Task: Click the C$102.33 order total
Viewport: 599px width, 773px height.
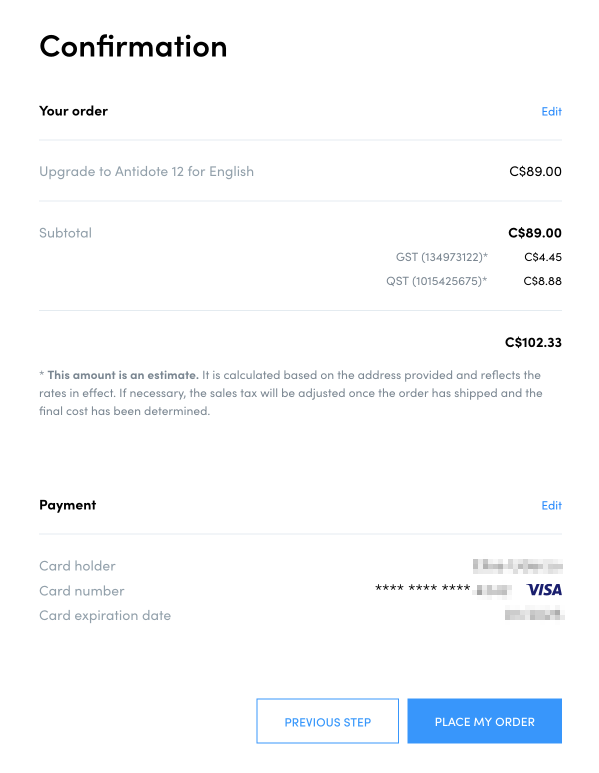Action: [533, 342]
